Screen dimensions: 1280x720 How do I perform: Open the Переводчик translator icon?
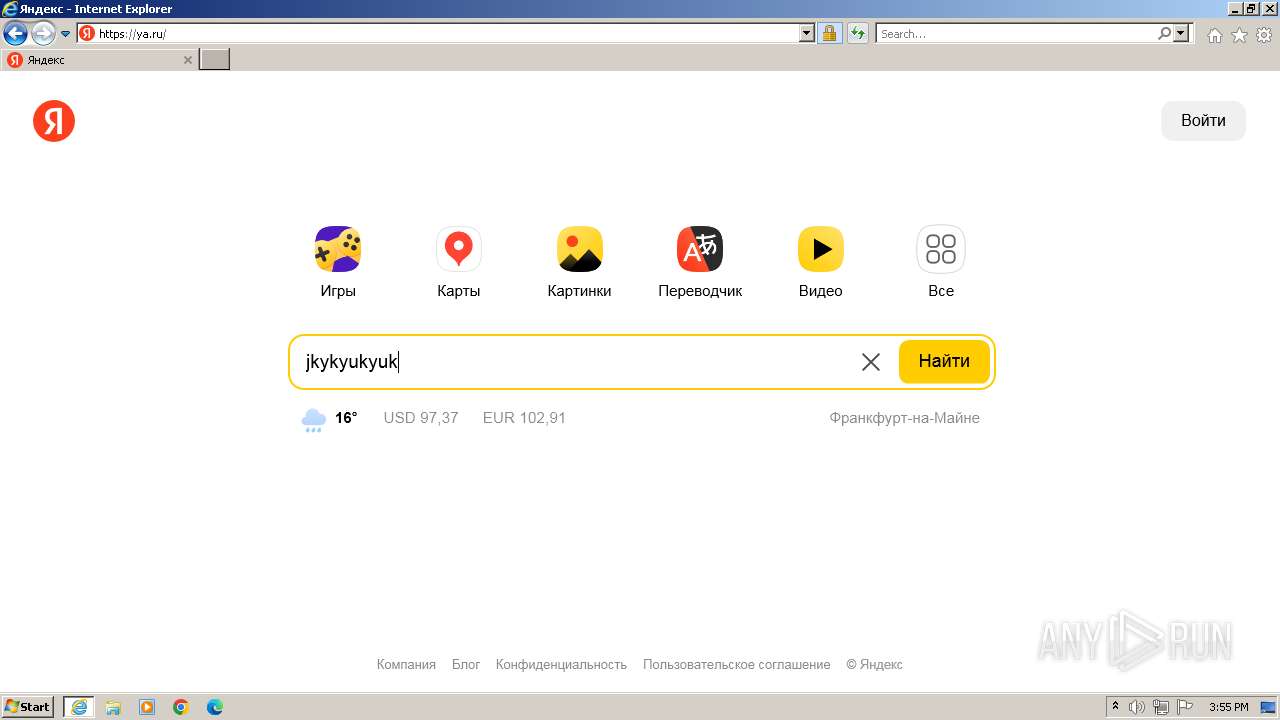click(x=700, y=249)
